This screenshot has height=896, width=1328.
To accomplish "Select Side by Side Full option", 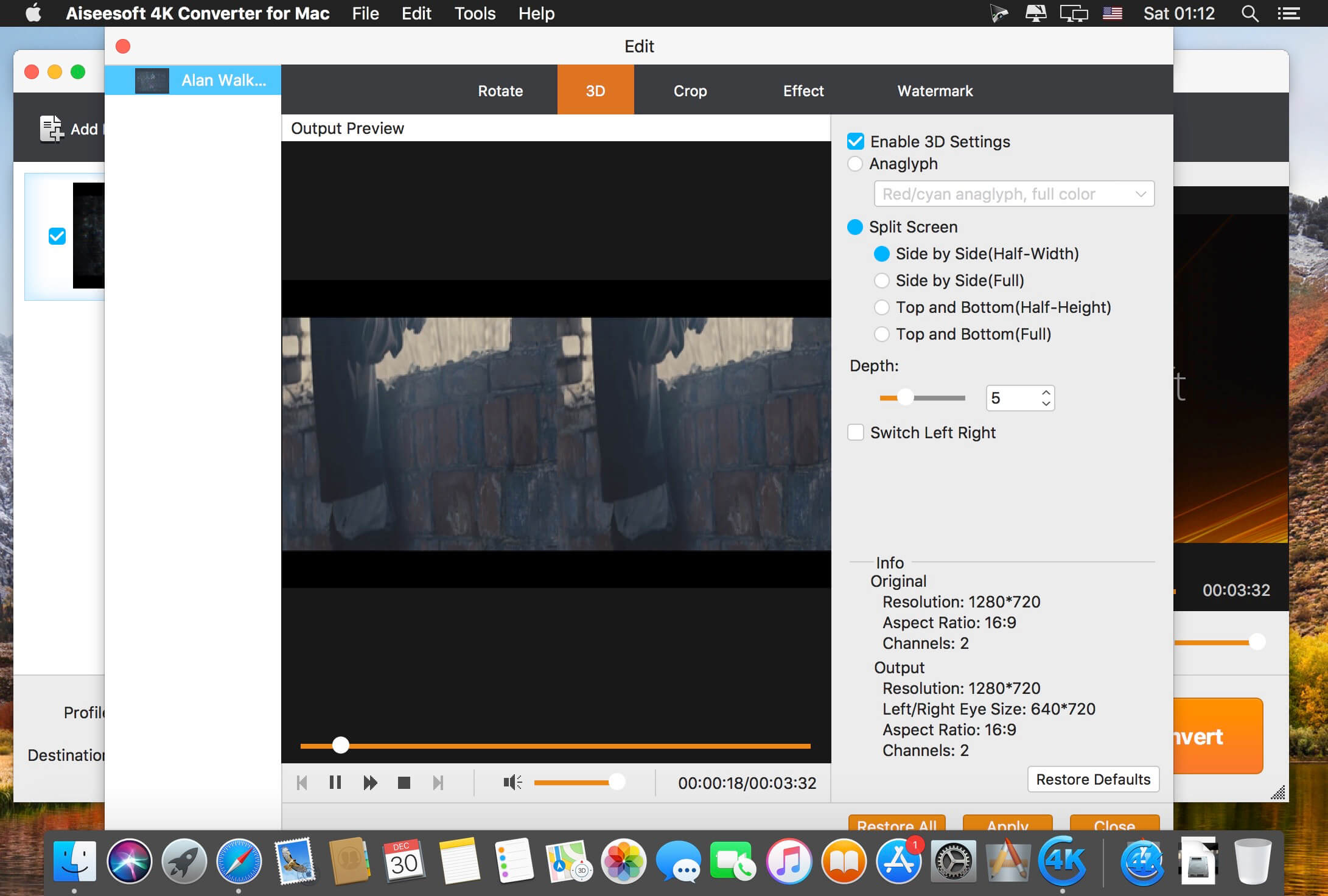I will click(x=882, y=280).
